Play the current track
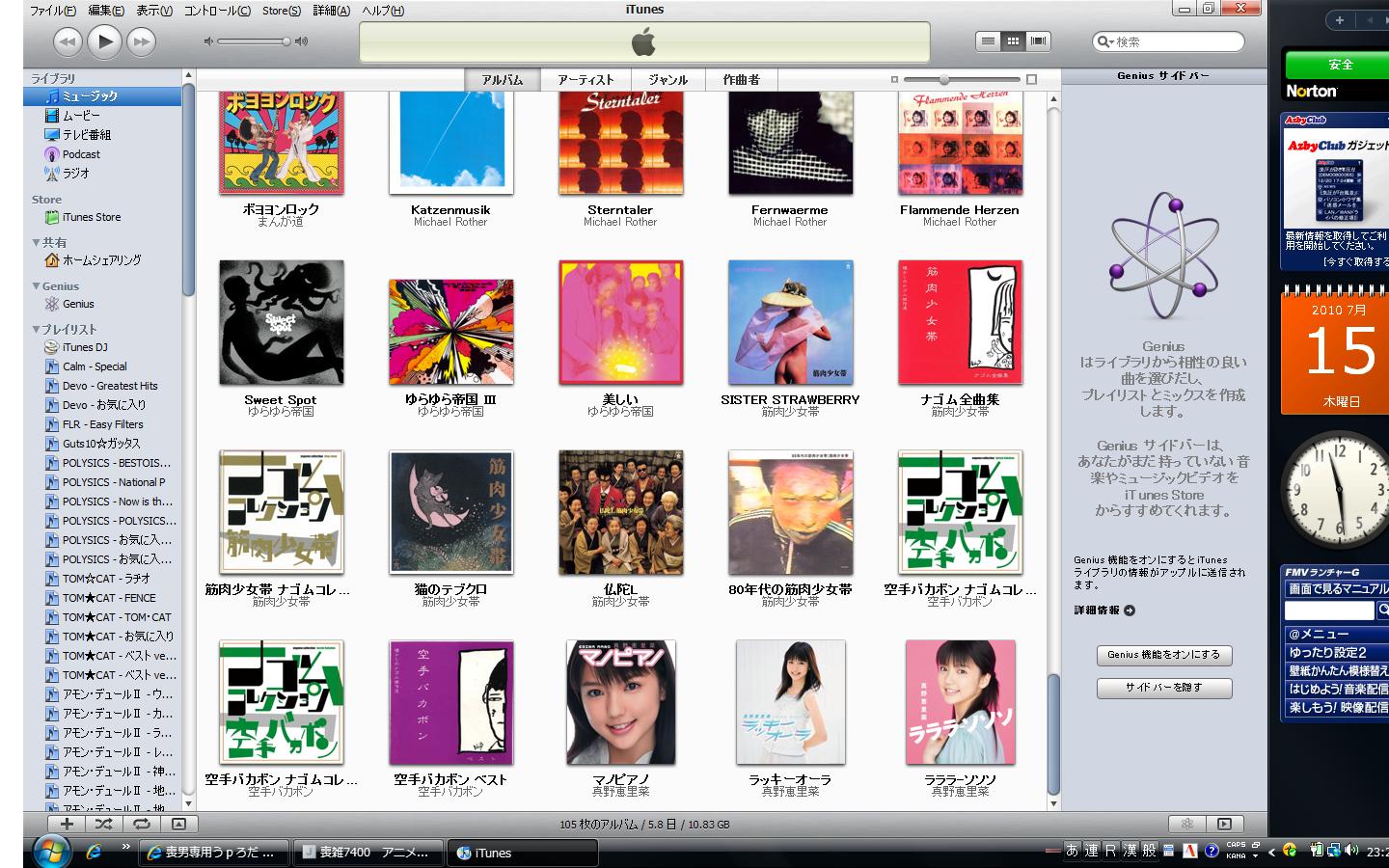 tap(104, 41)
